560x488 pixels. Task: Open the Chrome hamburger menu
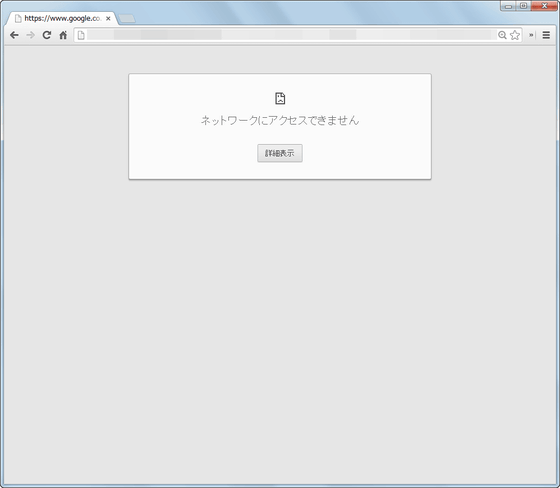546,35
